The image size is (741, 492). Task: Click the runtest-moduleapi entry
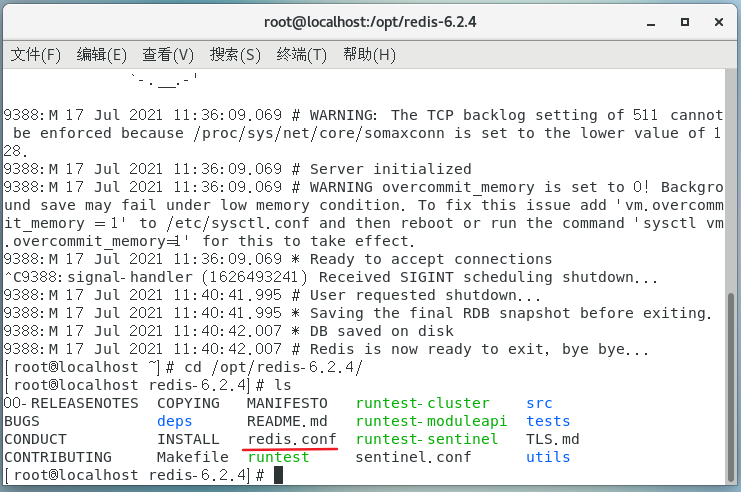pyautogui.click(x=431, y=421)
